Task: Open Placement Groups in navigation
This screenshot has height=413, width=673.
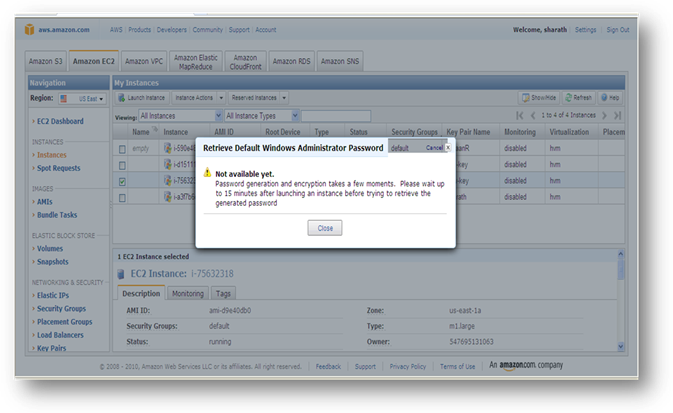Action: pyautogui.click(x=64, y=322)
